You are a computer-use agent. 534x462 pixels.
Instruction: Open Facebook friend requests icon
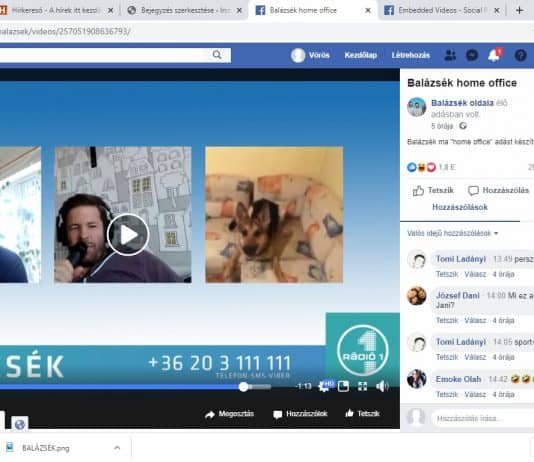tap(450, 55)
